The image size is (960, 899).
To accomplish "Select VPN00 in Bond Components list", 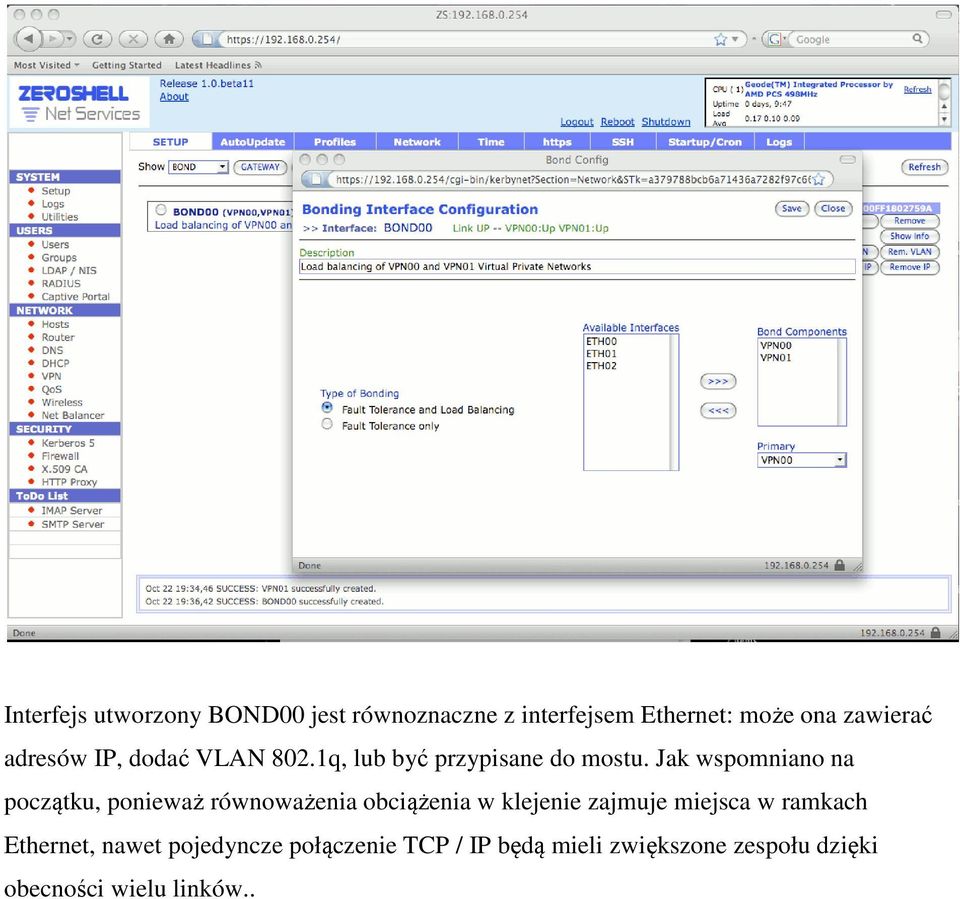I will [x=776, y=345].
